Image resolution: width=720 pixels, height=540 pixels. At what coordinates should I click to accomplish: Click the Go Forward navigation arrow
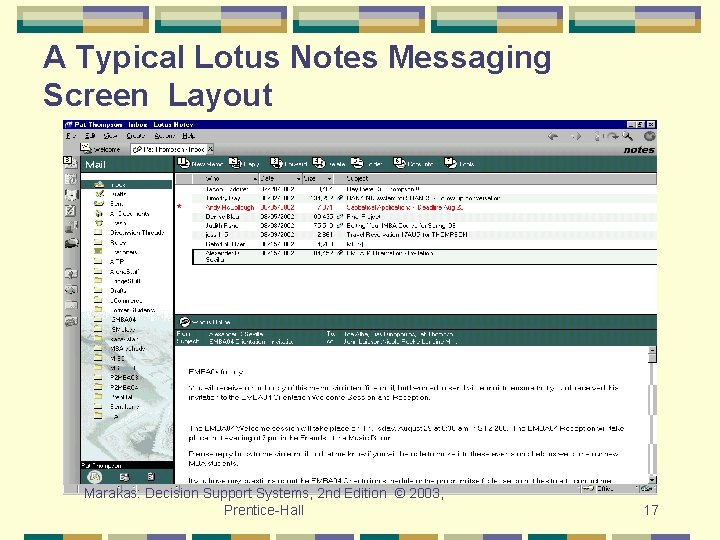click(576, 136)
